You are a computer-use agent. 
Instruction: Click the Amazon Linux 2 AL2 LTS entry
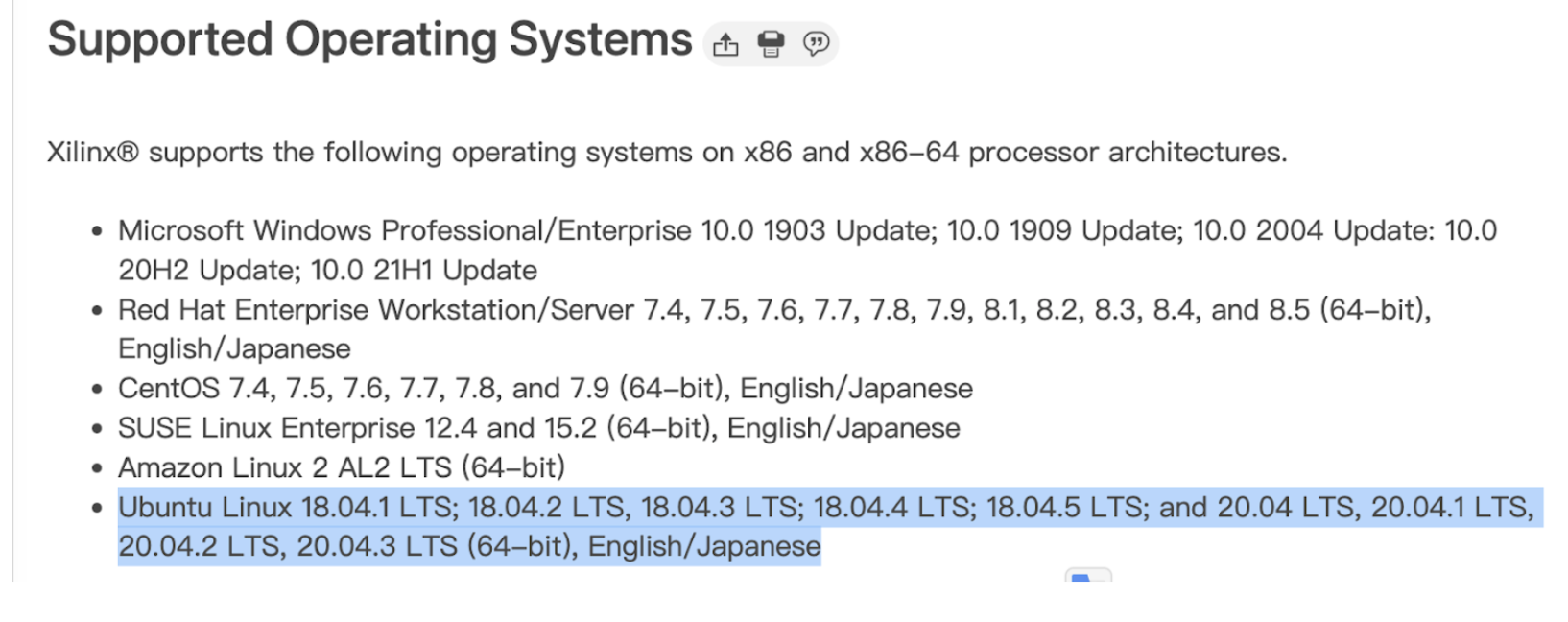click(341, 467)
